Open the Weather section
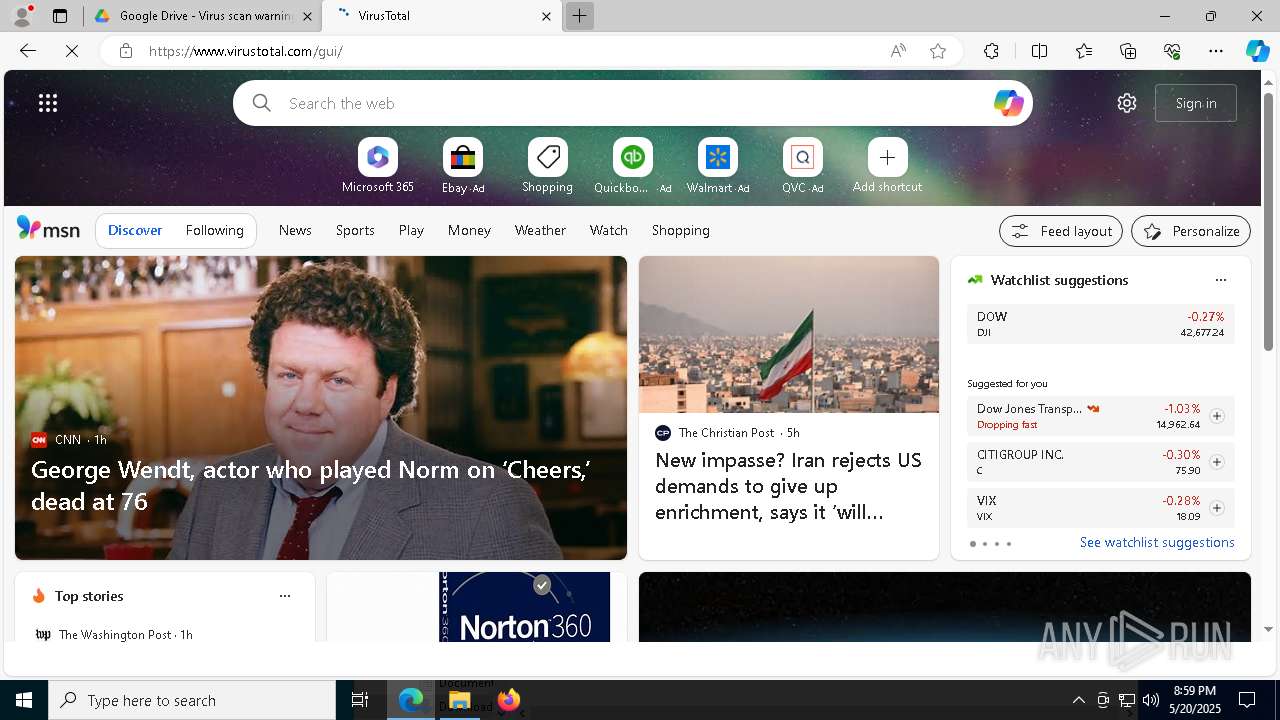 click(x=540, y=230)
